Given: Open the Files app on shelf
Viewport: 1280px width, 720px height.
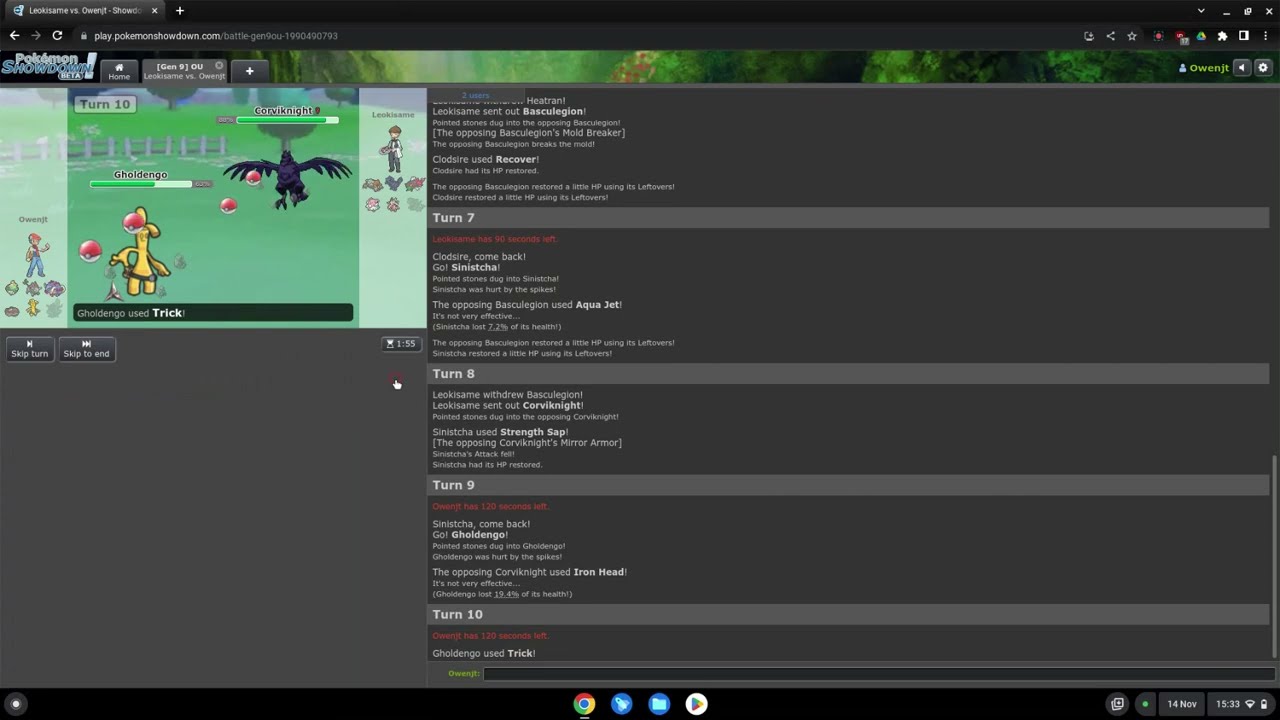Looking at the screenshot, I should (x=659, y=704).
